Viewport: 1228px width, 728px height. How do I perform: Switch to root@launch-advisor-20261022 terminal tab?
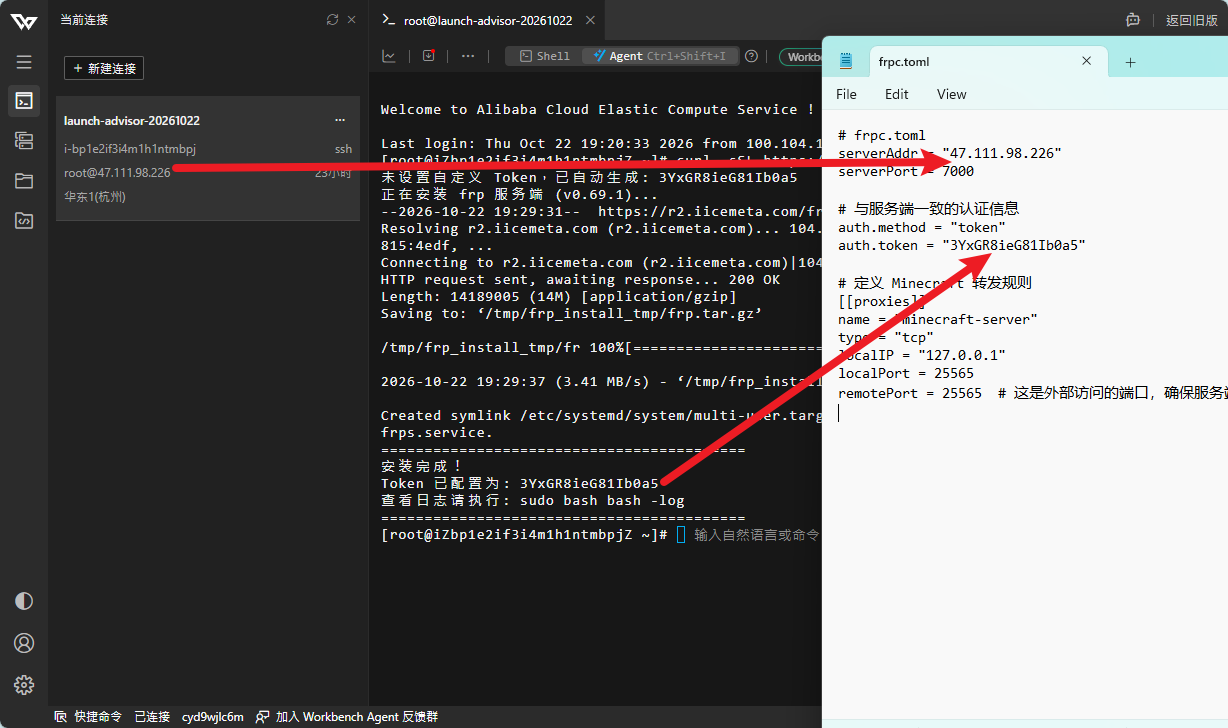coord(488,20)
